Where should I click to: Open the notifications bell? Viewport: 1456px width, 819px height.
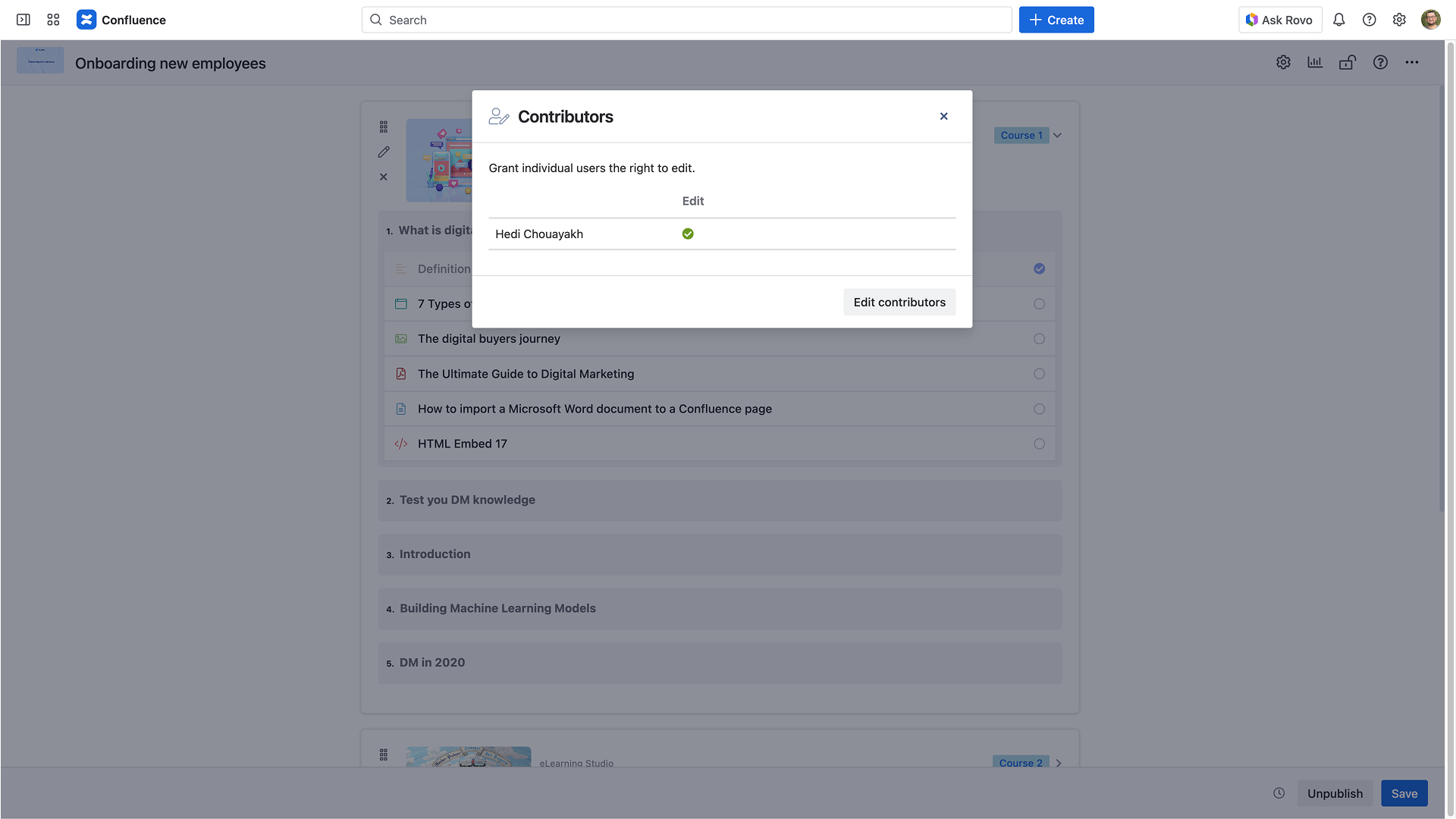click(x=1339, y=20)
